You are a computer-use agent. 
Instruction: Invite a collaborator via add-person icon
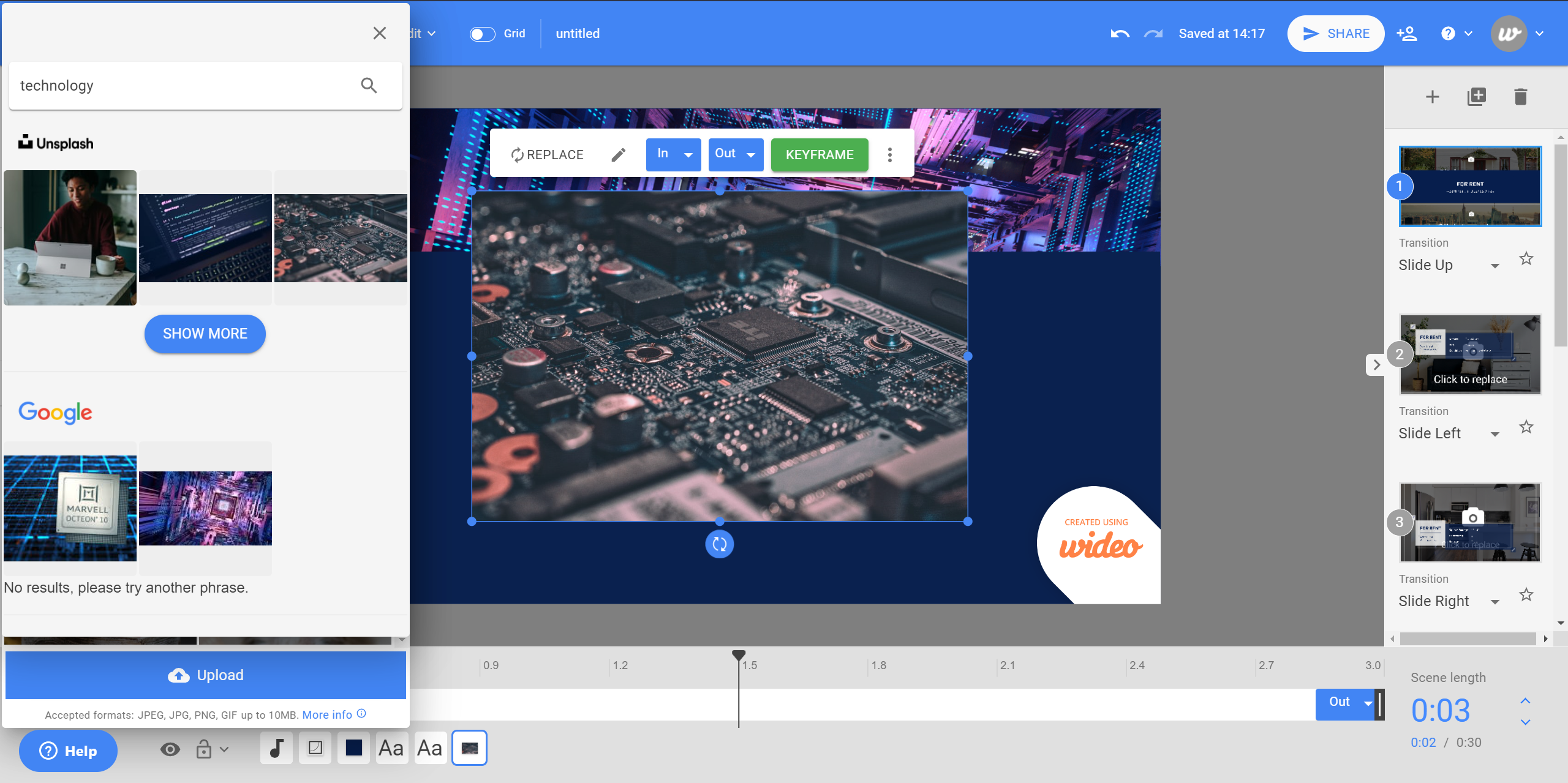1407,34
